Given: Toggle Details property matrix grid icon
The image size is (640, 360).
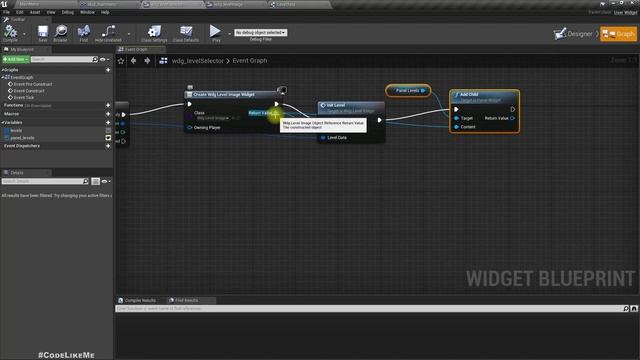Looking at the screenshot, I should point(96,181).
